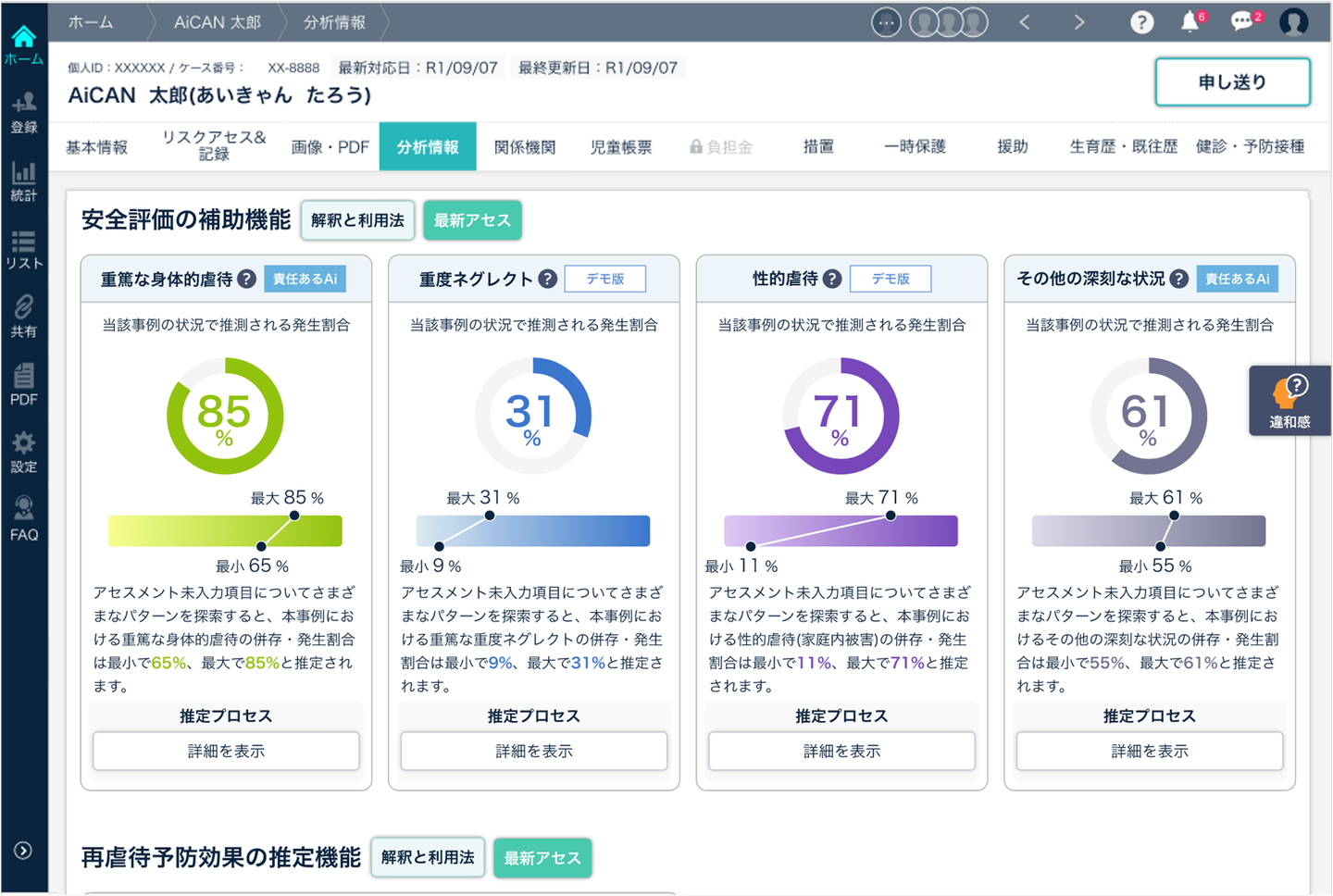Switch to the 関係機関 tab
1333x896 pixels.
525,147
